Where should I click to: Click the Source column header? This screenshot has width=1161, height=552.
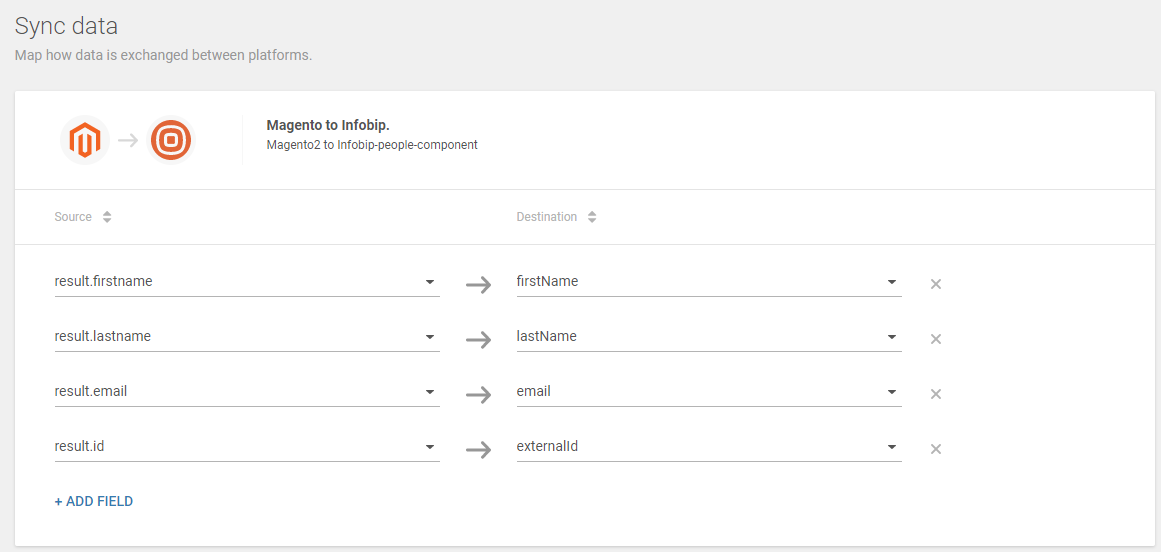click(73, 217)
